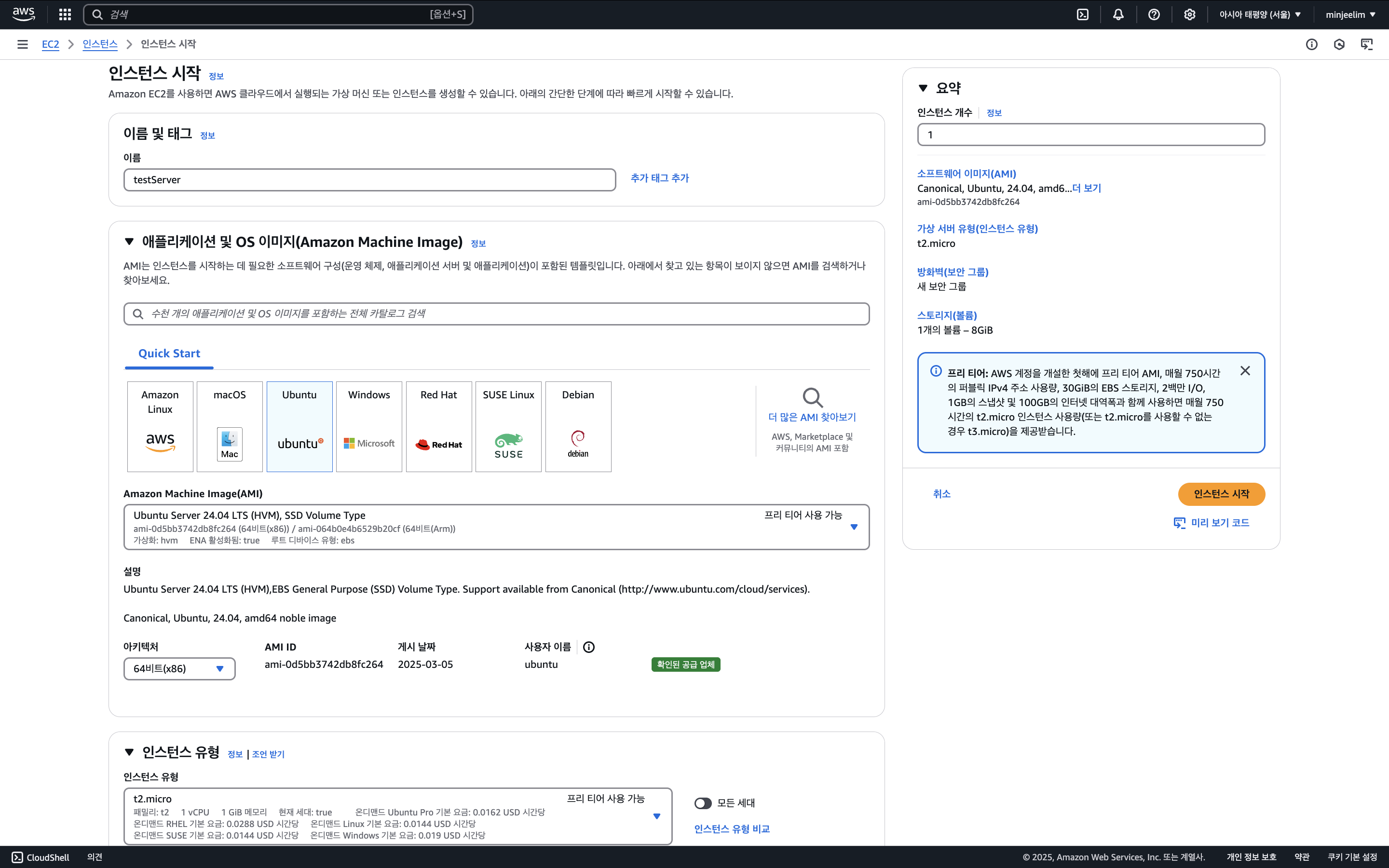Open the 아시아 태평양 (서울) region menu
The image size is (1389, 868).
pyautogui.click(x=1260, y=14)
